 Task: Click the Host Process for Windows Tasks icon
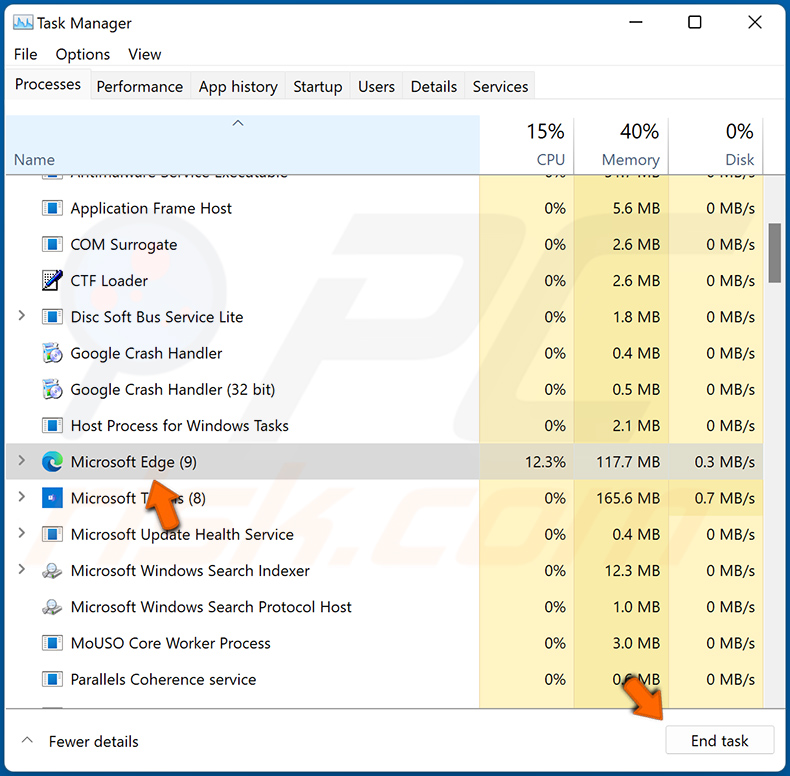pyautogui.click(x=52, y=426)
